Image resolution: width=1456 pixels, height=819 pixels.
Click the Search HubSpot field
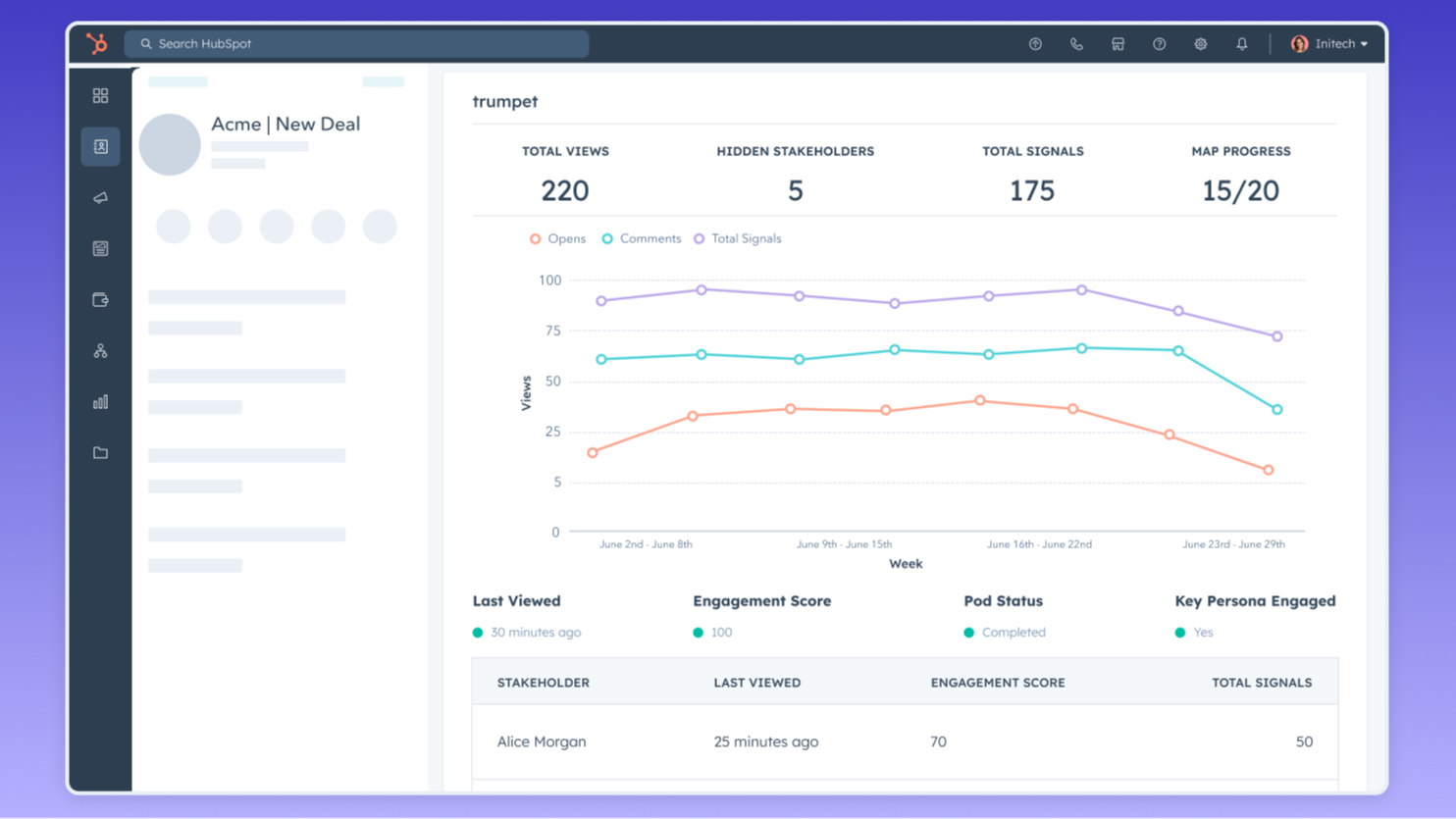(x=356, y=44)
